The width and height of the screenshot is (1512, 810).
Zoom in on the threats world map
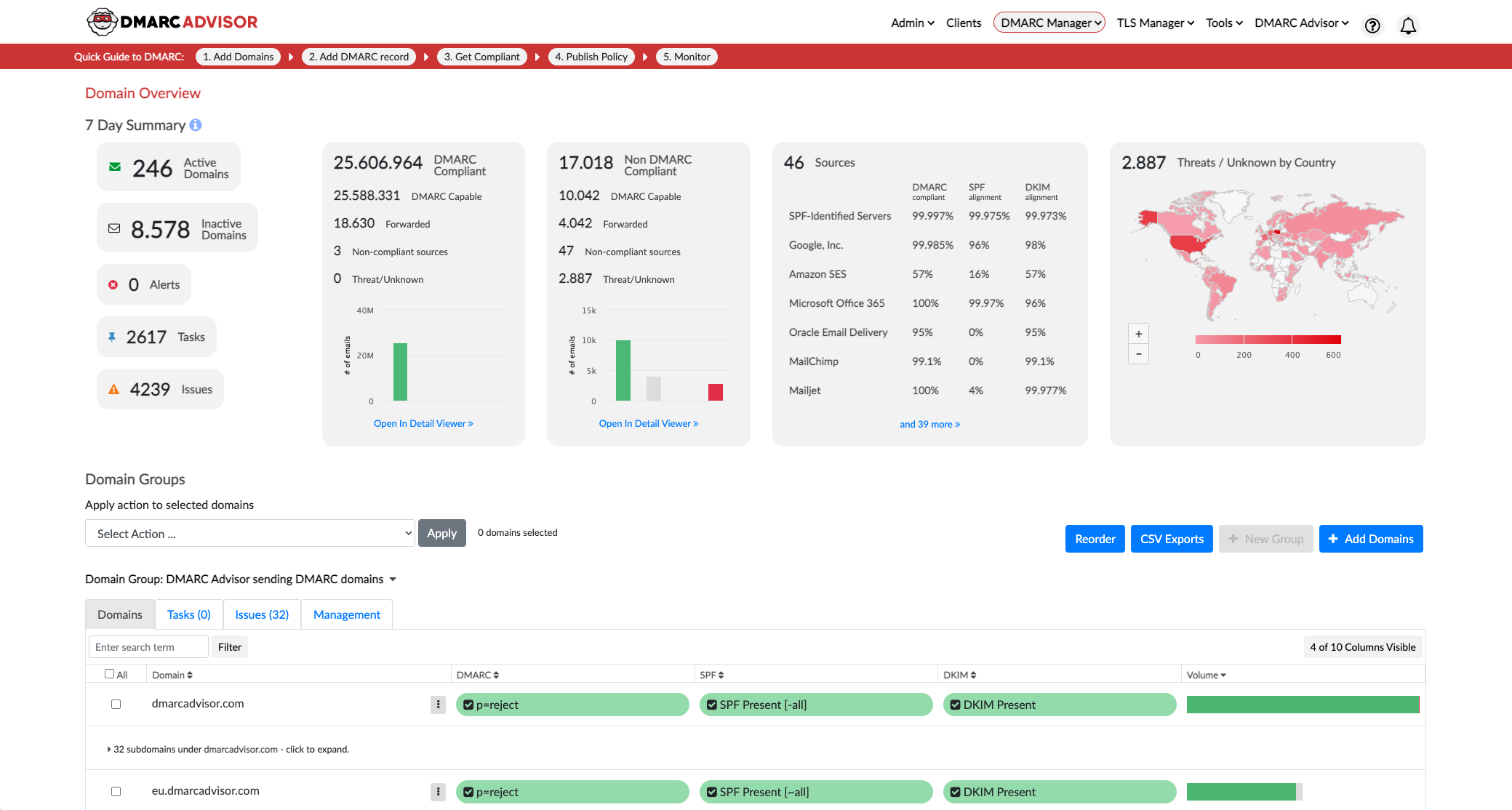point(1138,333)
